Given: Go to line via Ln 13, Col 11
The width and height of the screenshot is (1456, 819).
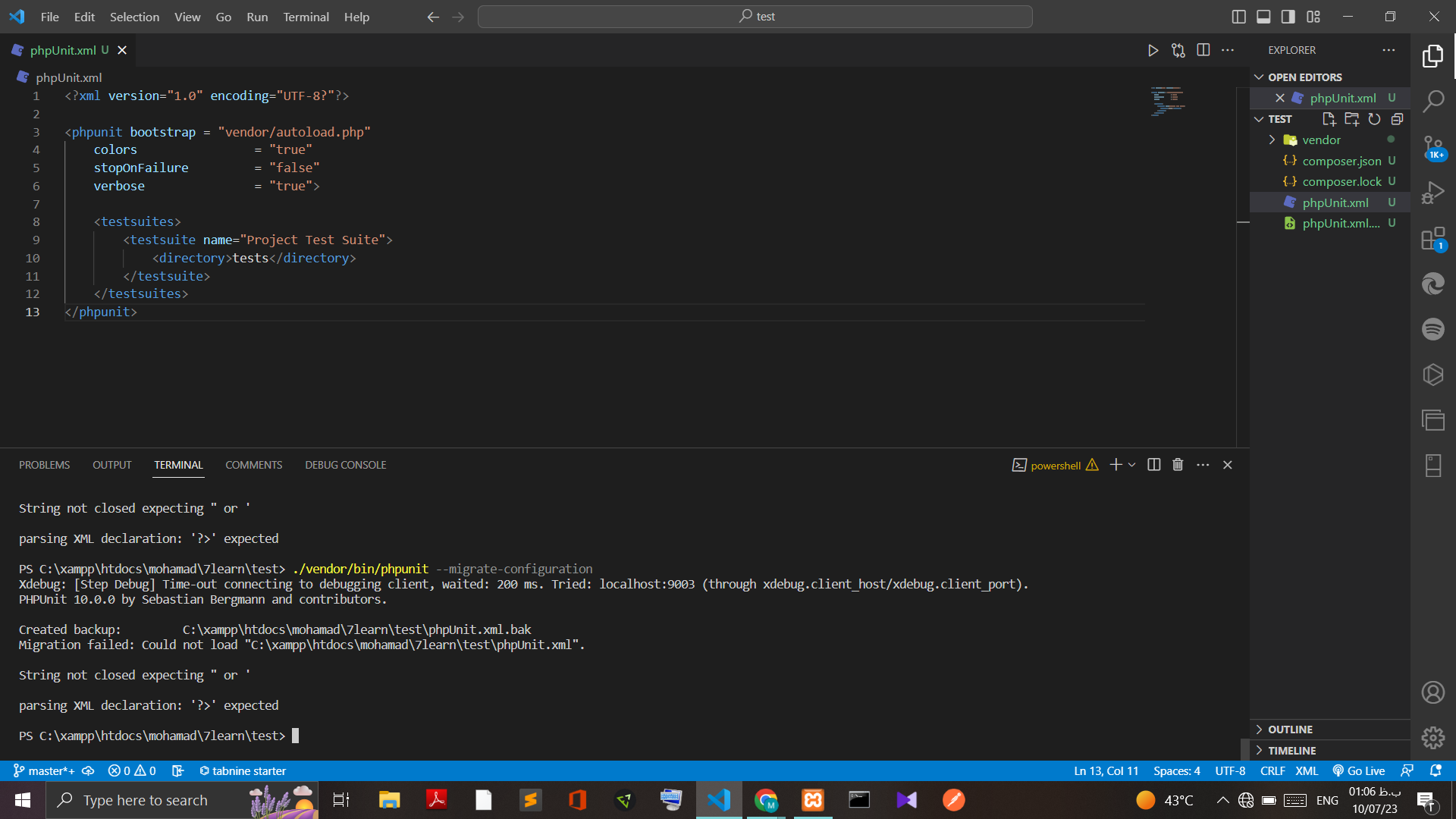Looking at the screenshot, I should click(x=1106, y=770).
